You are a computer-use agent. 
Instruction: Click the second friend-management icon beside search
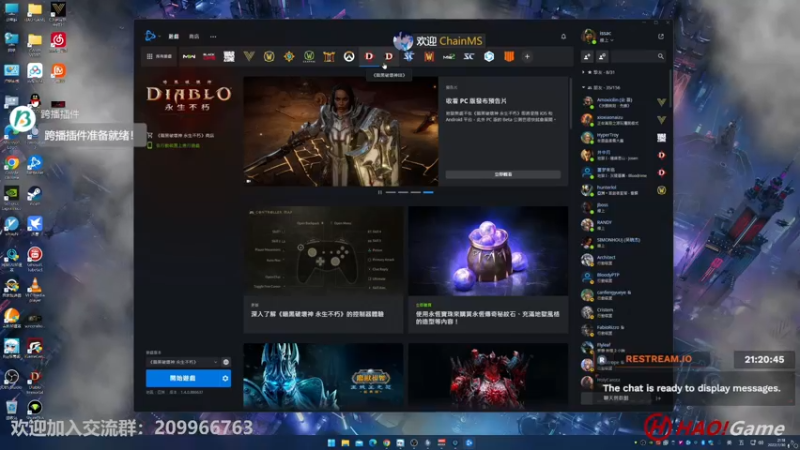click(x=602, y=57)
